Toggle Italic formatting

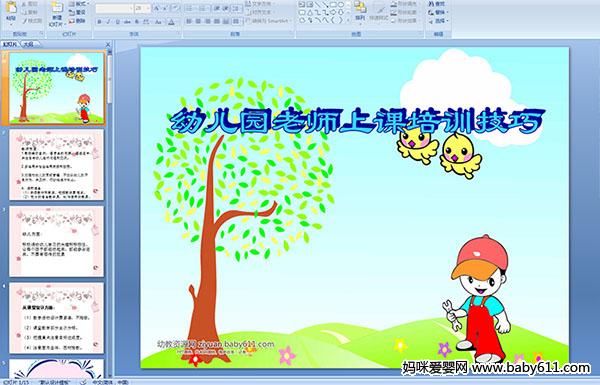point(108,22)
